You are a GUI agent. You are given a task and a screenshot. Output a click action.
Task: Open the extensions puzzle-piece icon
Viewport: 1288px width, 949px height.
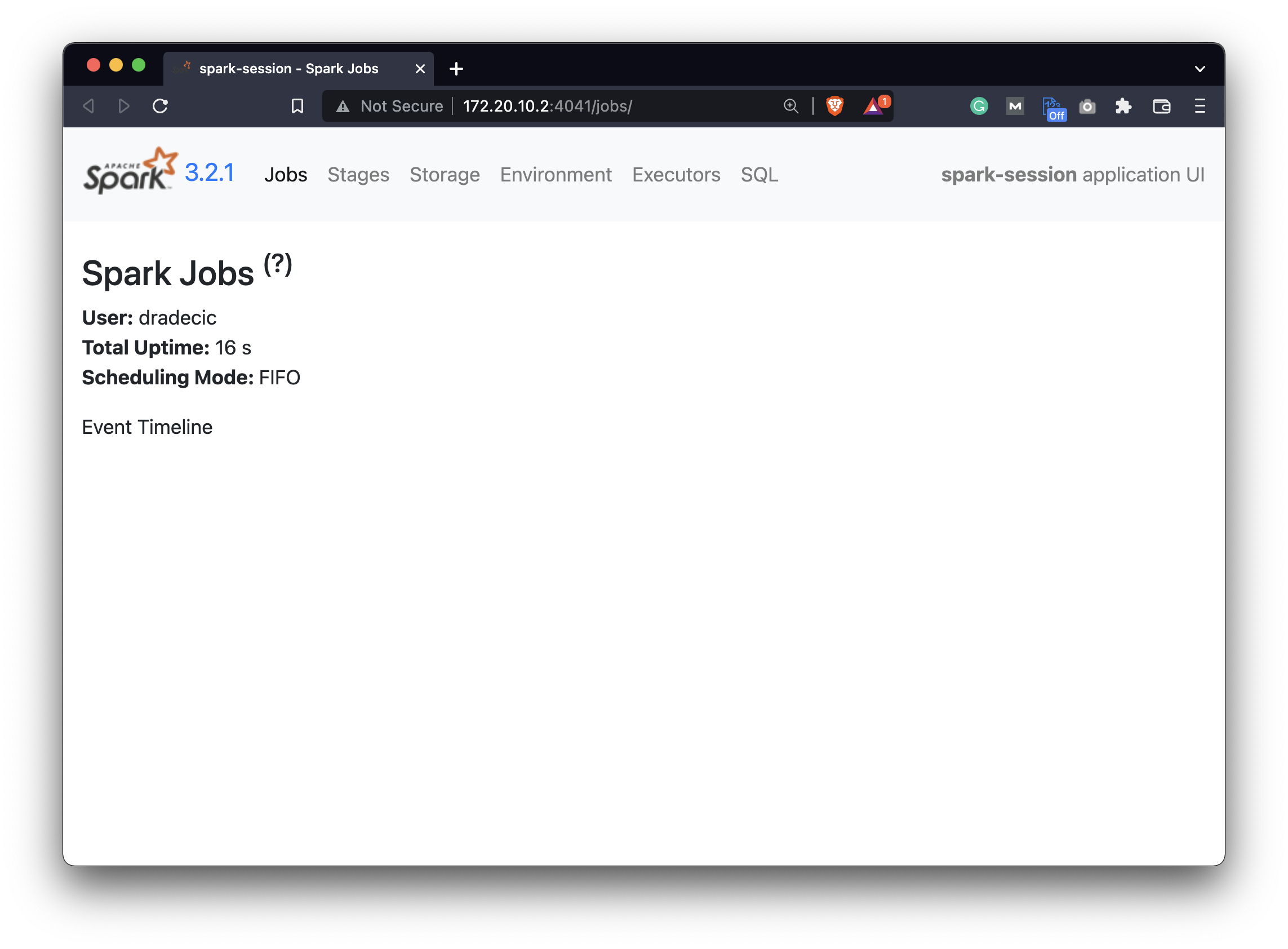[x=1124, y=107]
